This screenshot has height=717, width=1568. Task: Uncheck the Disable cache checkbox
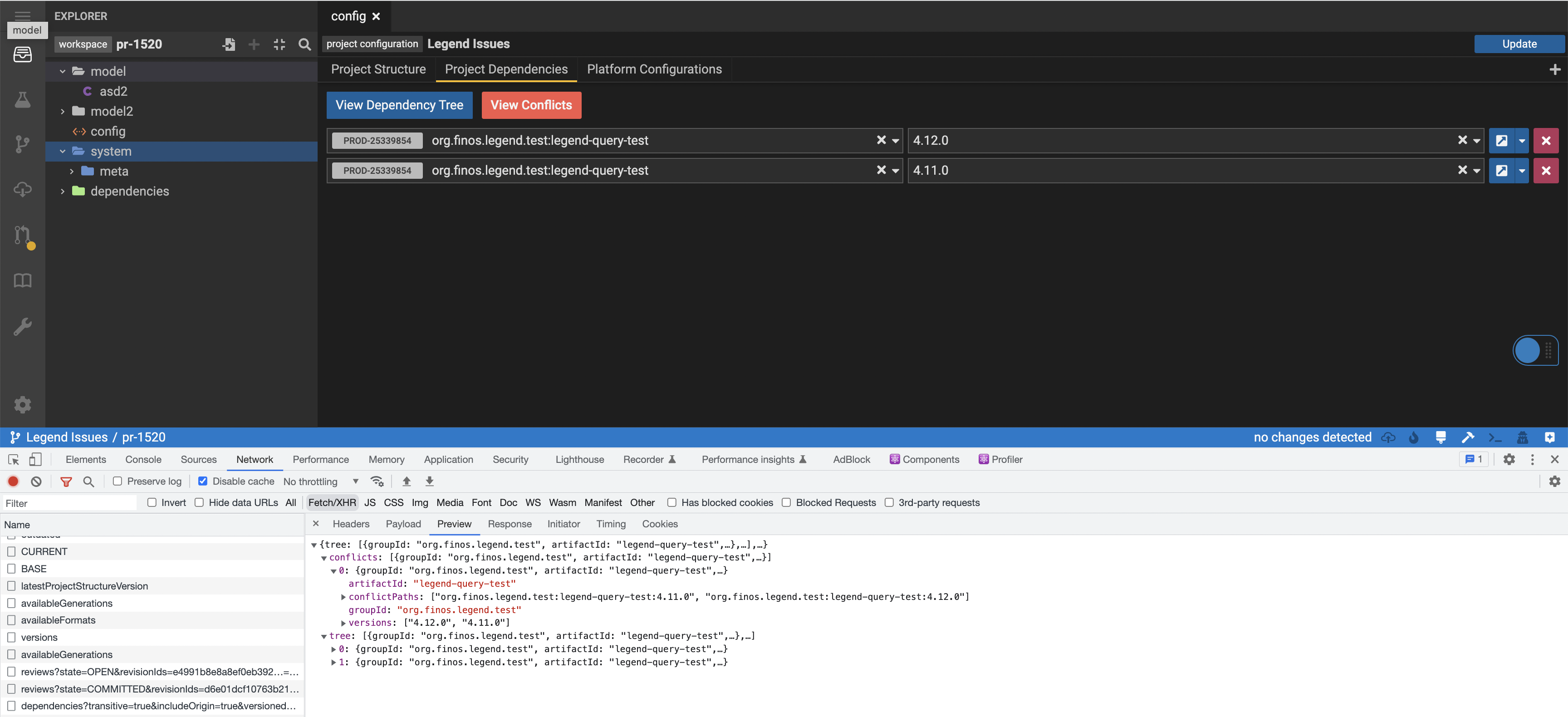coord(202,481)
